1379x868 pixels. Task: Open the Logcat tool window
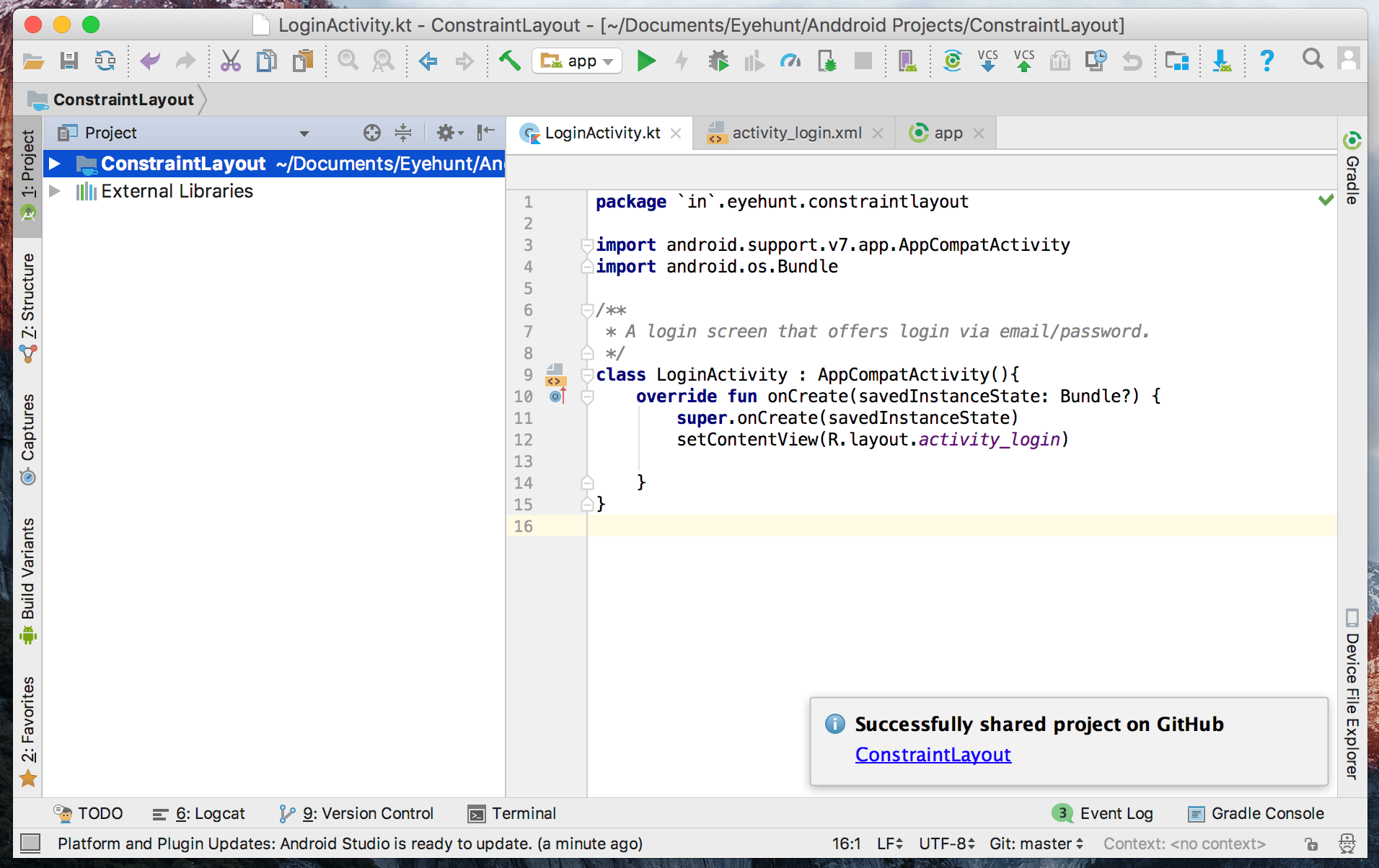click(209, 813)
